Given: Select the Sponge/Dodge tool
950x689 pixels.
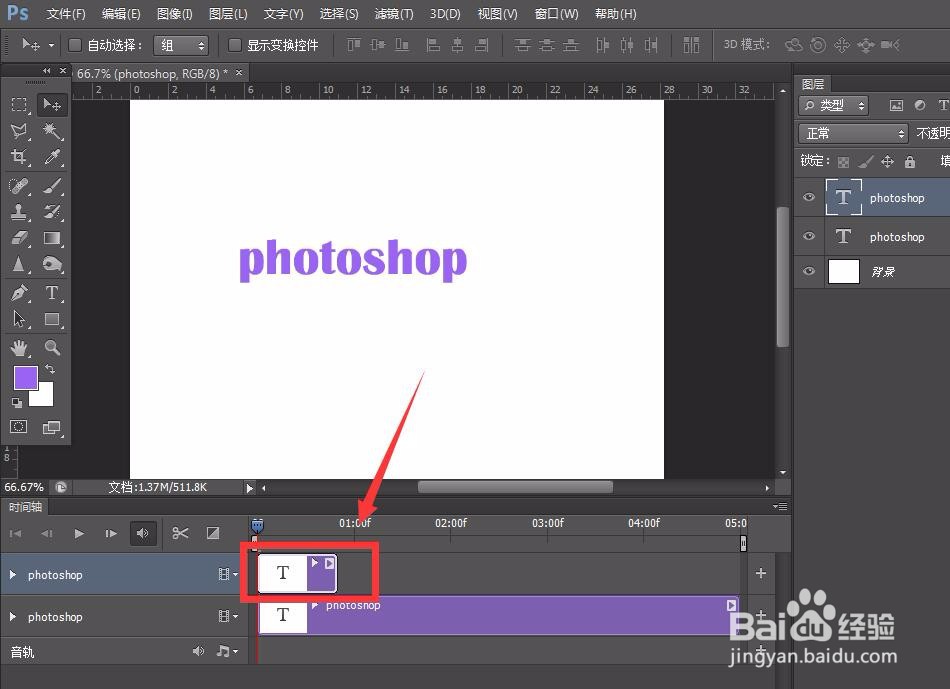Looking at the screenshot, I should pos(52,264).
